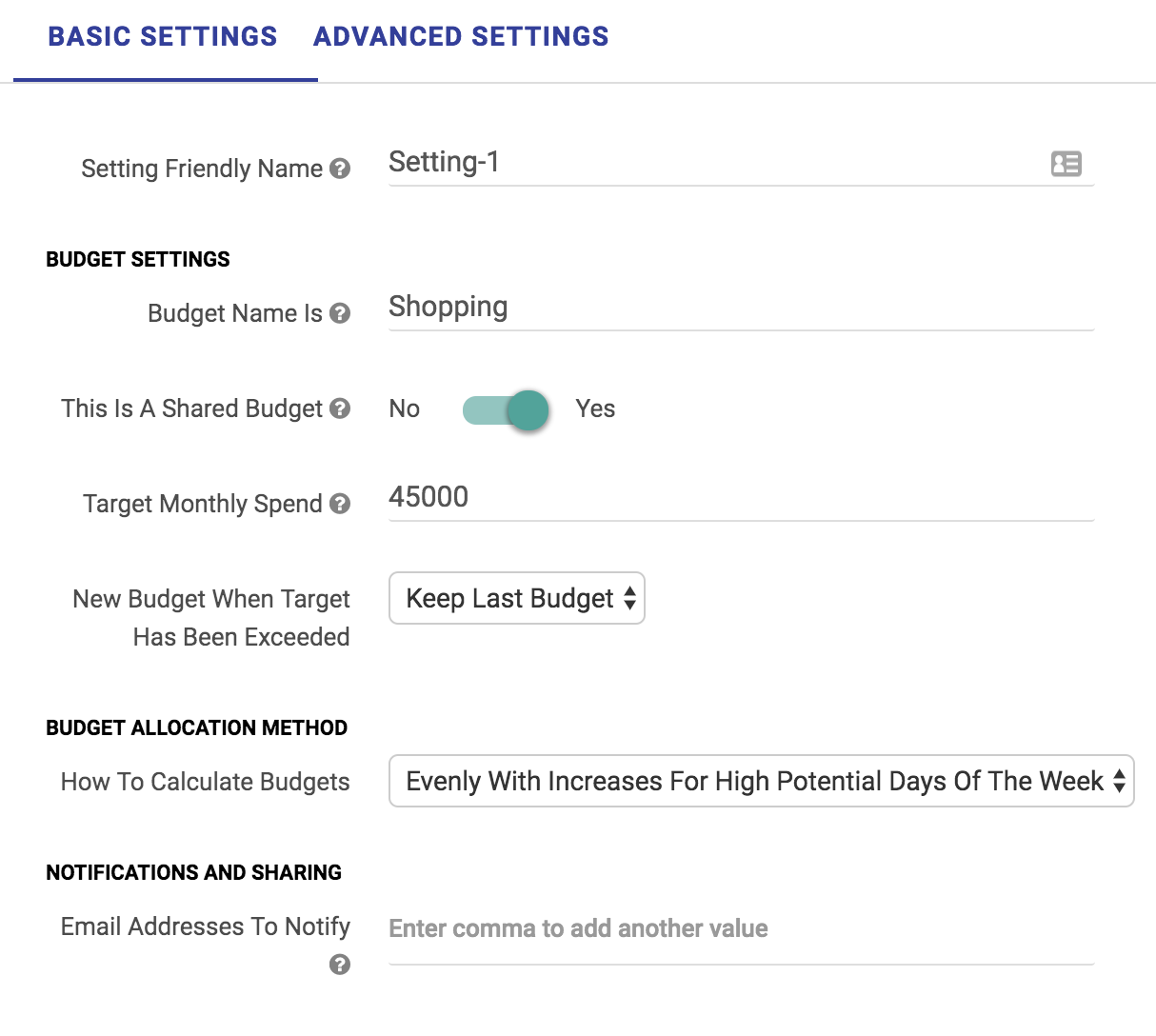Select the Target Monthly Spend field showing 45000

tap(742, 498)
